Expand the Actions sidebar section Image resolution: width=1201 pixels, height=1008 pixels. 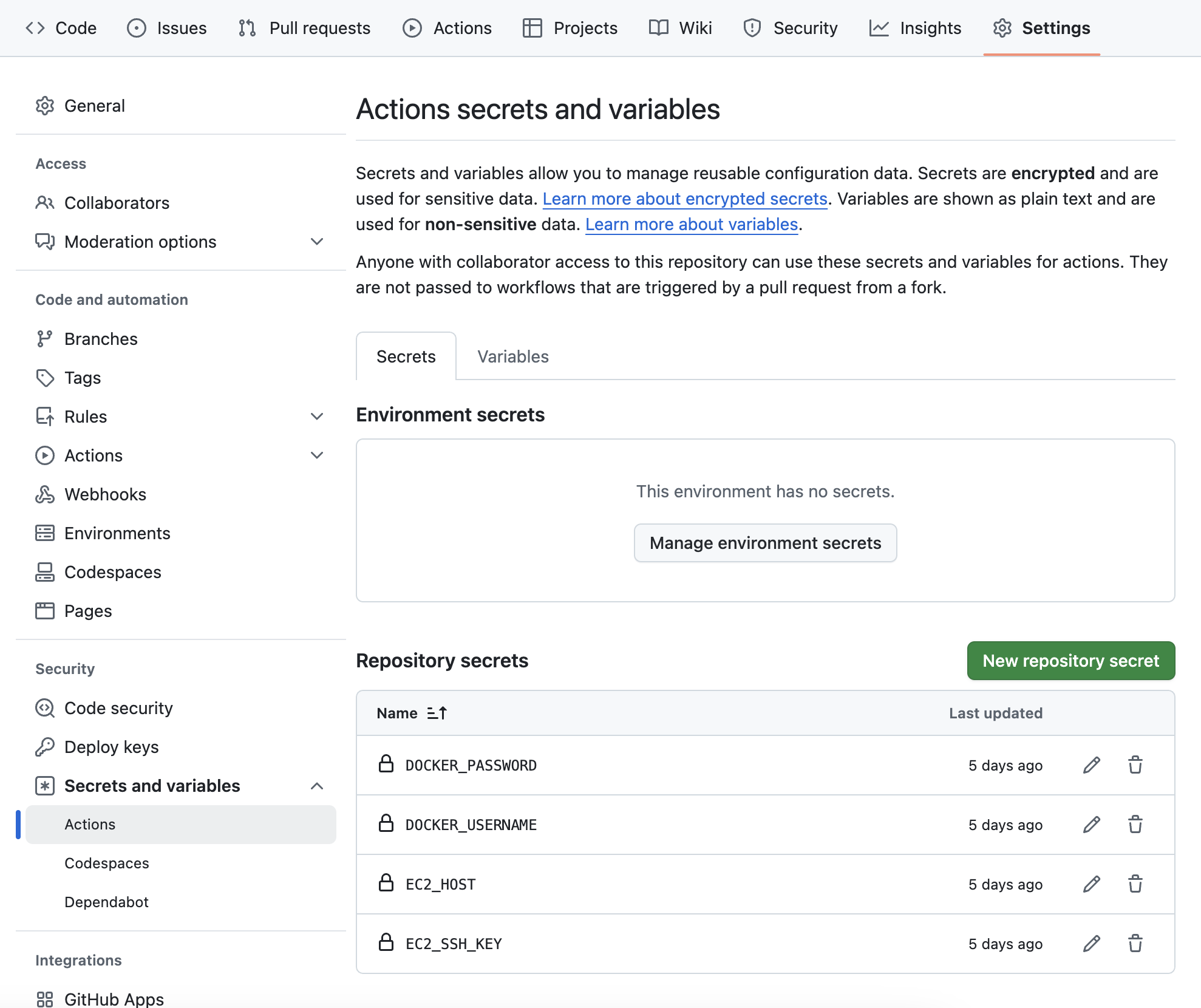tap(316, 455)
